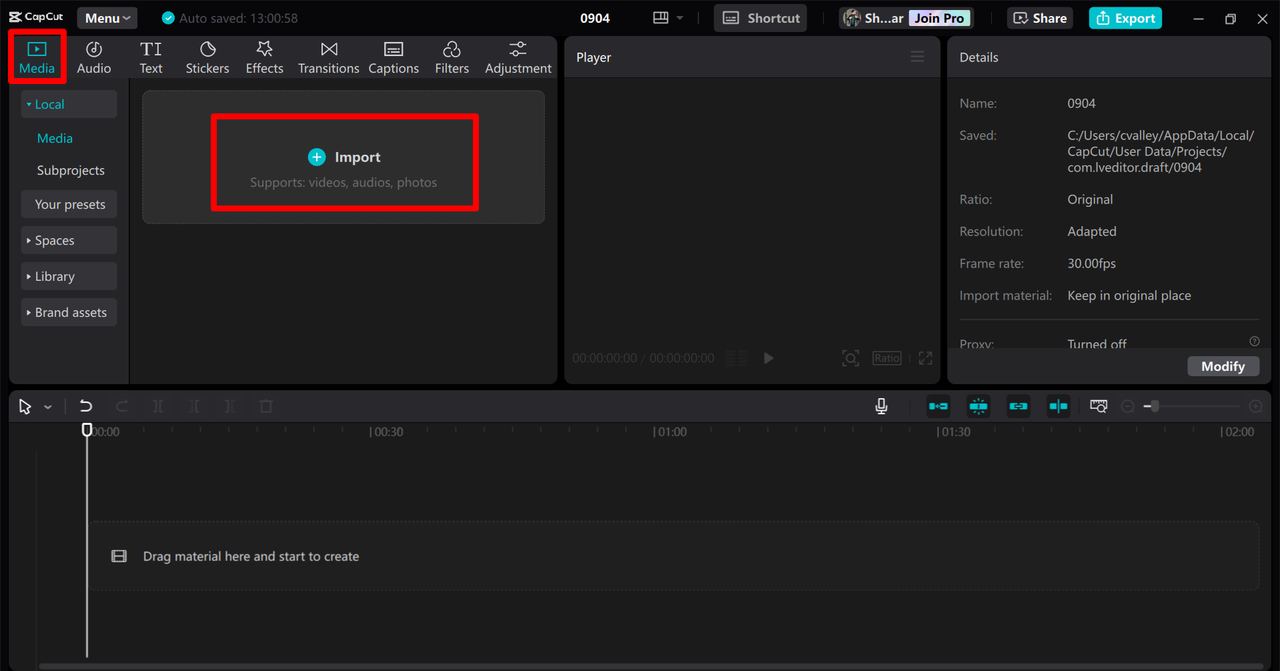Open the Ratio option in Player

pos(886,358)
